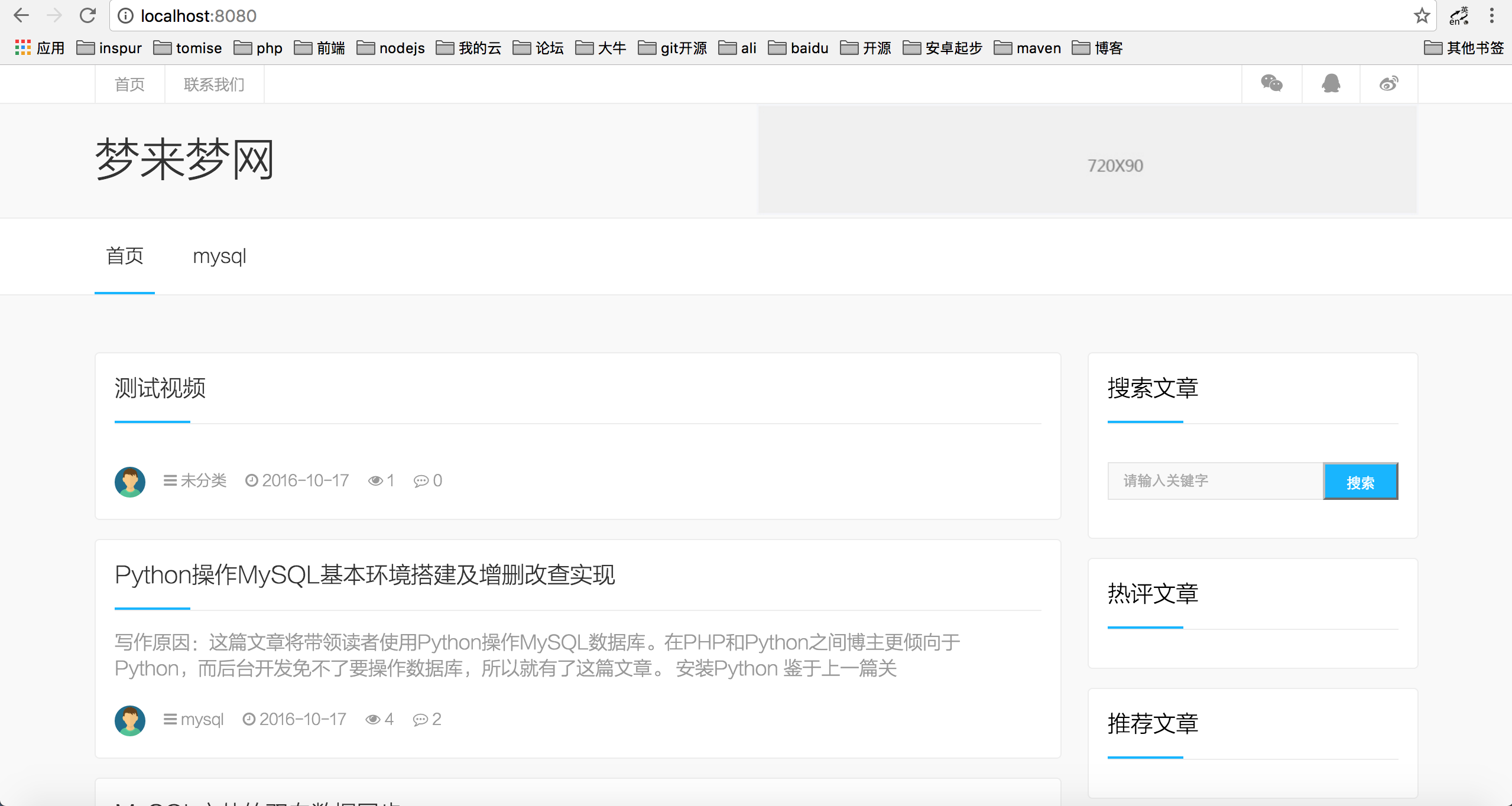
Task: Go back with the browser back arrow
Action: (21, 15)
